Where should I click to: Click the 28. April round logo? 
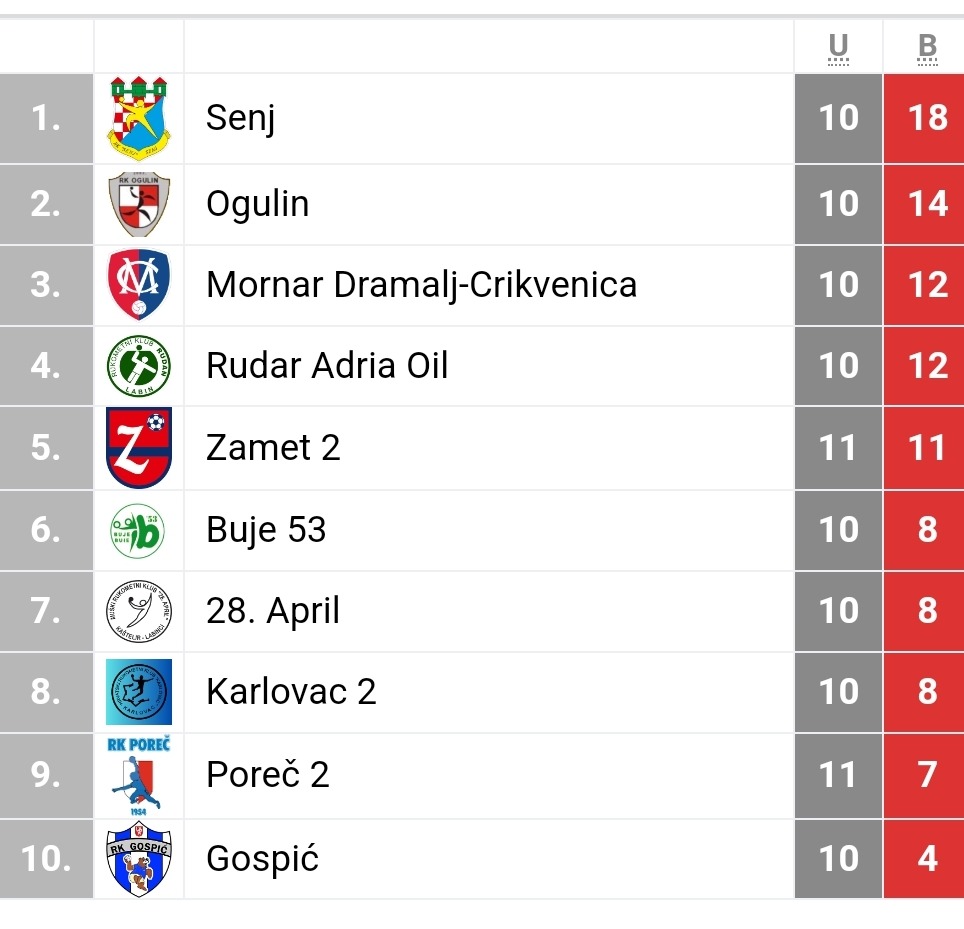139,610
